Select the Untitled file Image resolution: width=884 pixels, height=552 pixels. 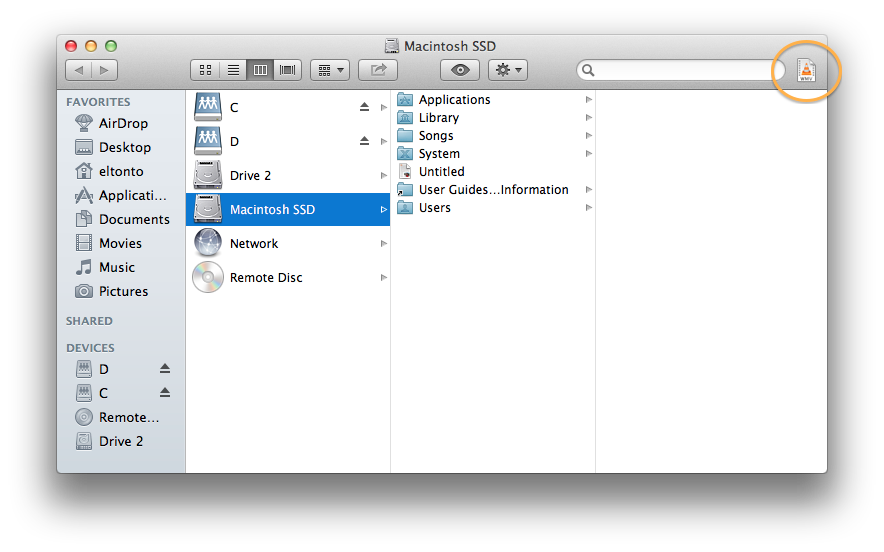[493, 171]
